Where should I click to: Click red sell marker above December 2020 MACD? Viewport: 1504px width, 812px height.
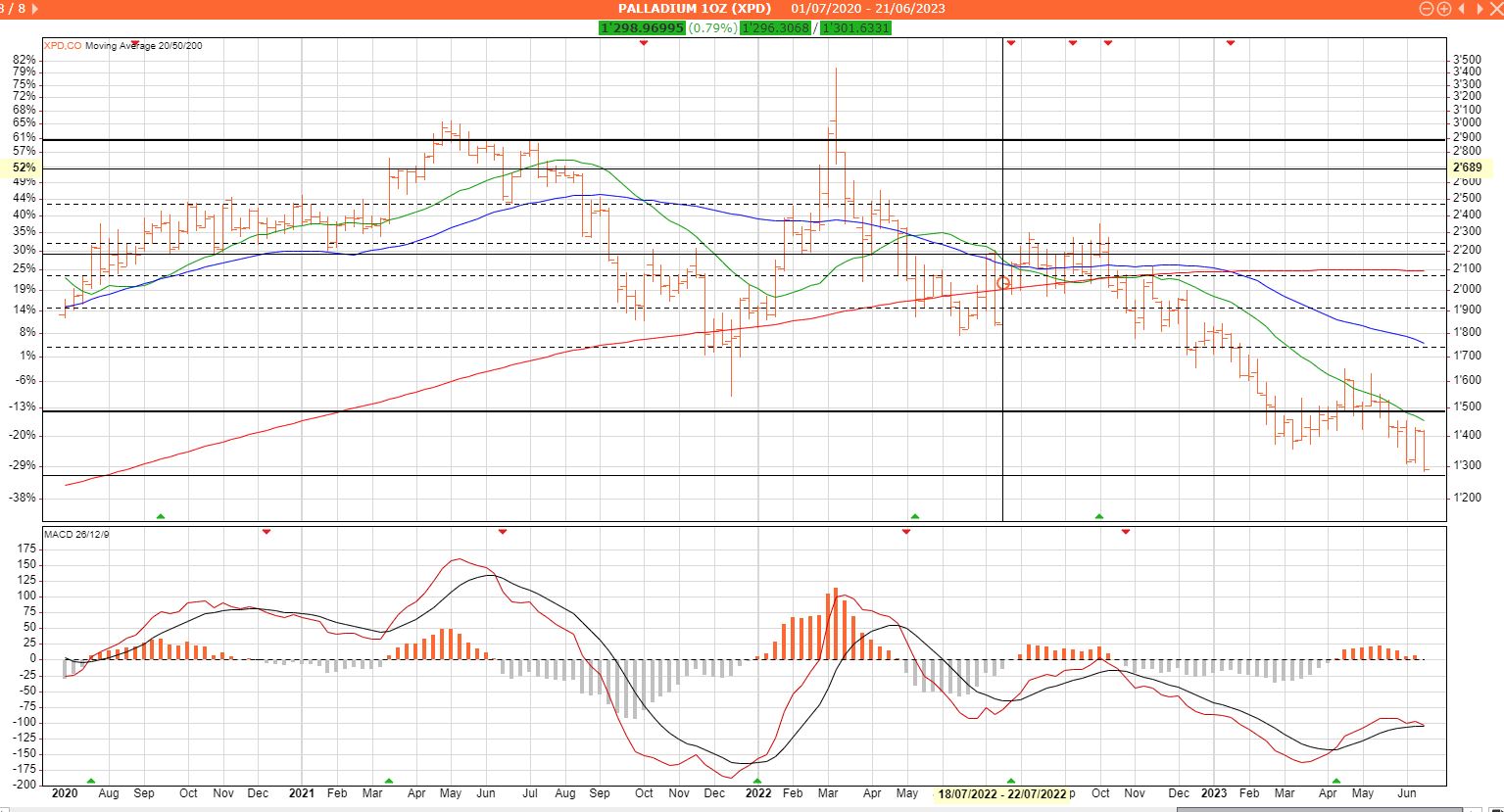coord(266,532)
